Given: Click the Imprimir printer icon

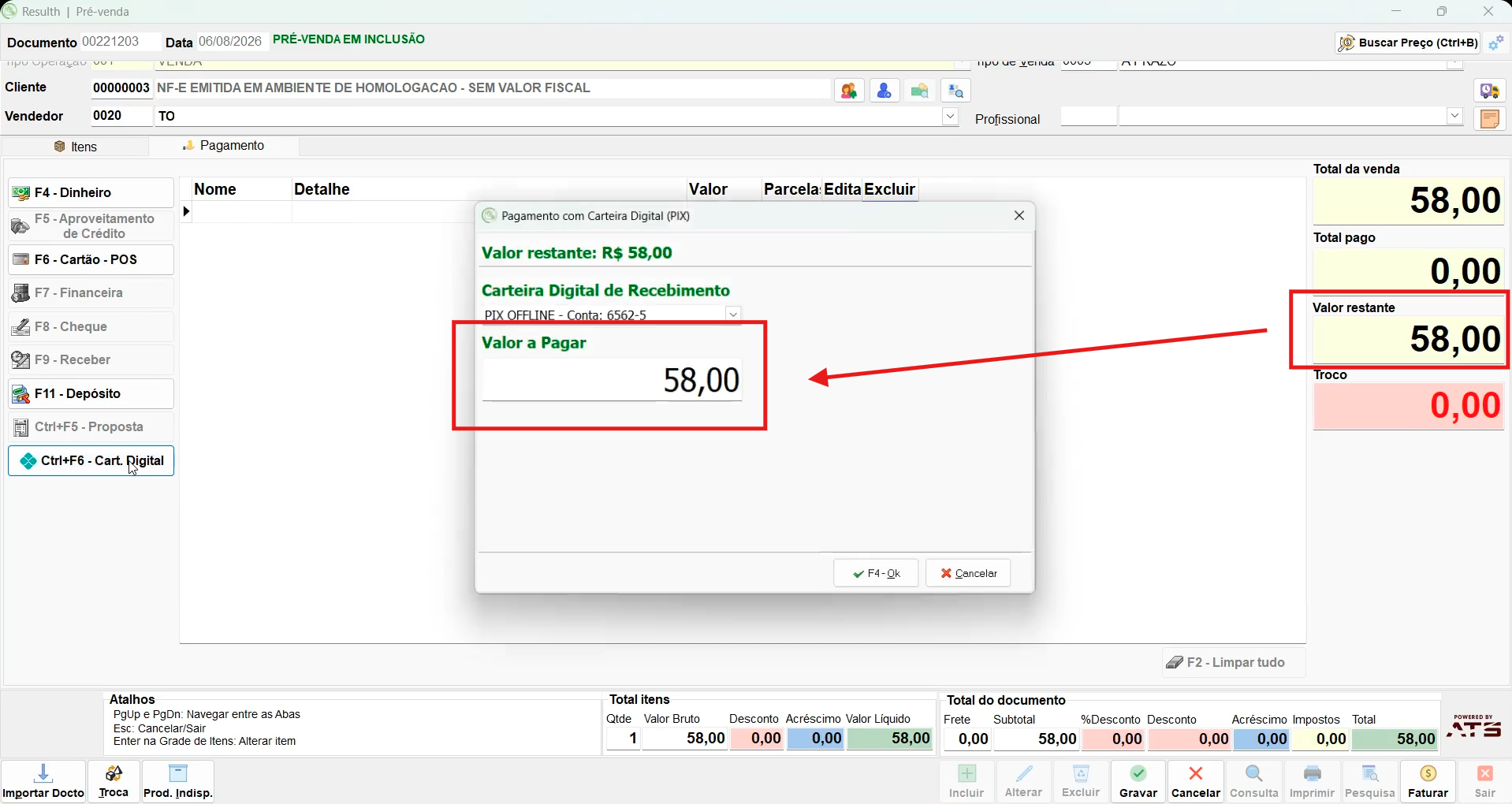Looking at the screenshot, I should tap(1312, 781).
